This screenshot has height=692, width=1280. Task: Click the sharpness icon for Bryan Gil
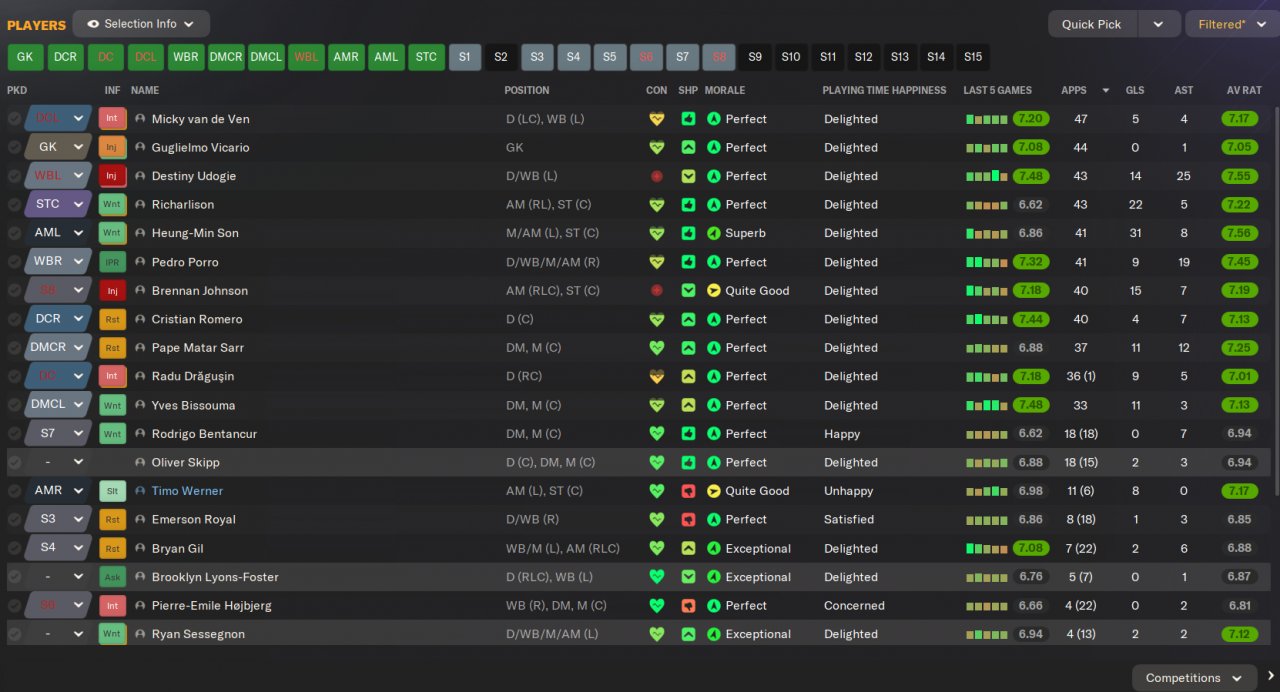[688, 548]
